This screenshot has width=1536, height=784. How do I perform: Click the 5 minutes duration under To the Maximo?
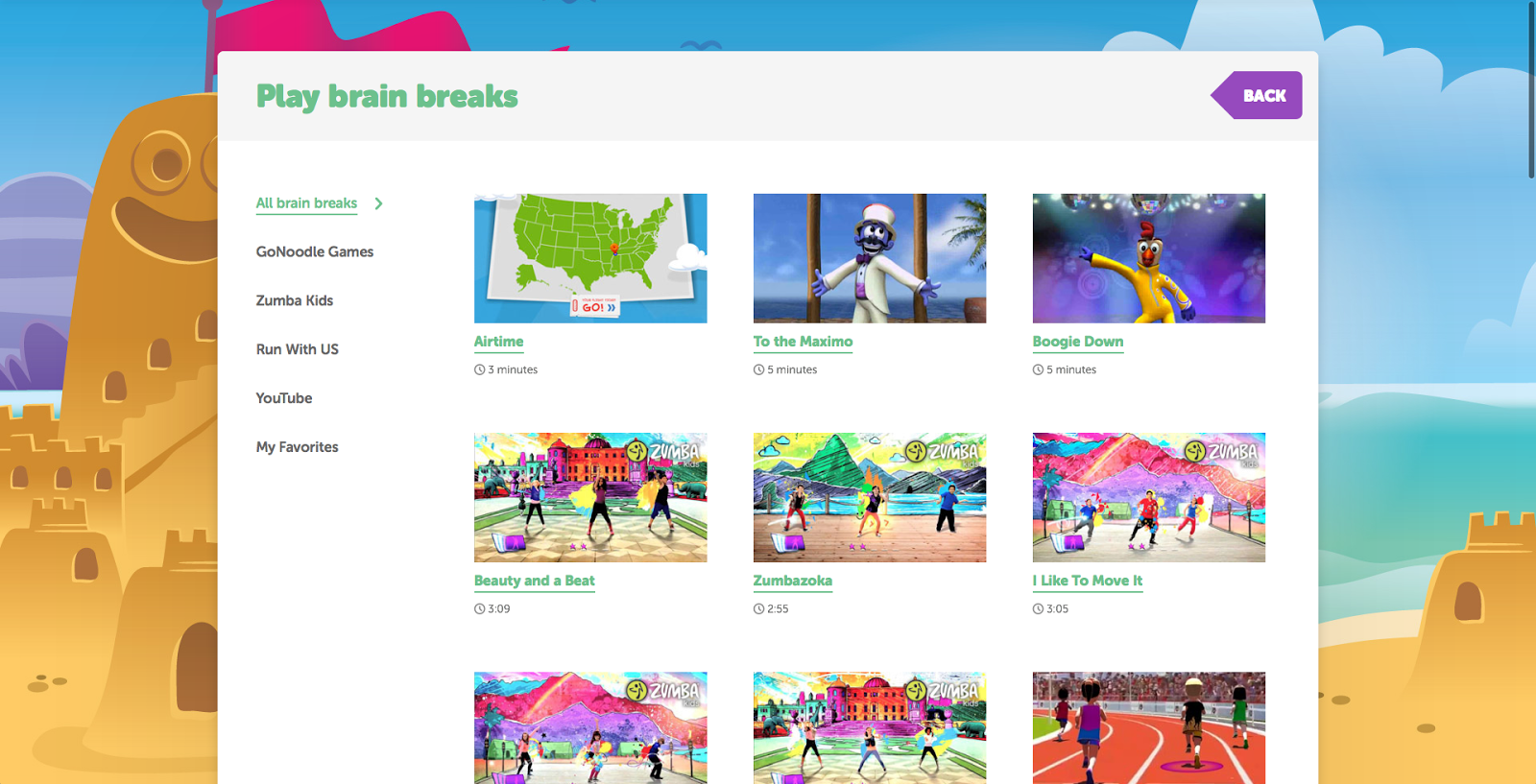click(792, 369)
